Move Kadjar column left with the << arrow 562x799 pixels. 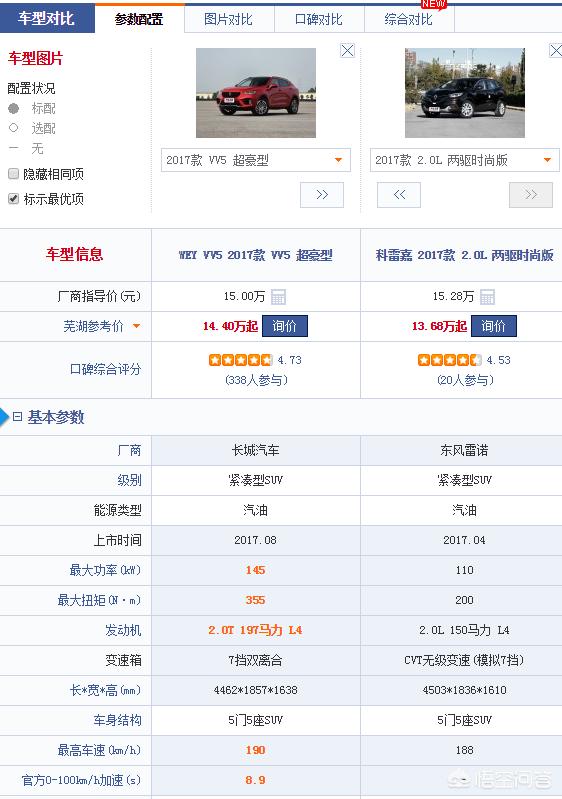[x=399, y=195]
